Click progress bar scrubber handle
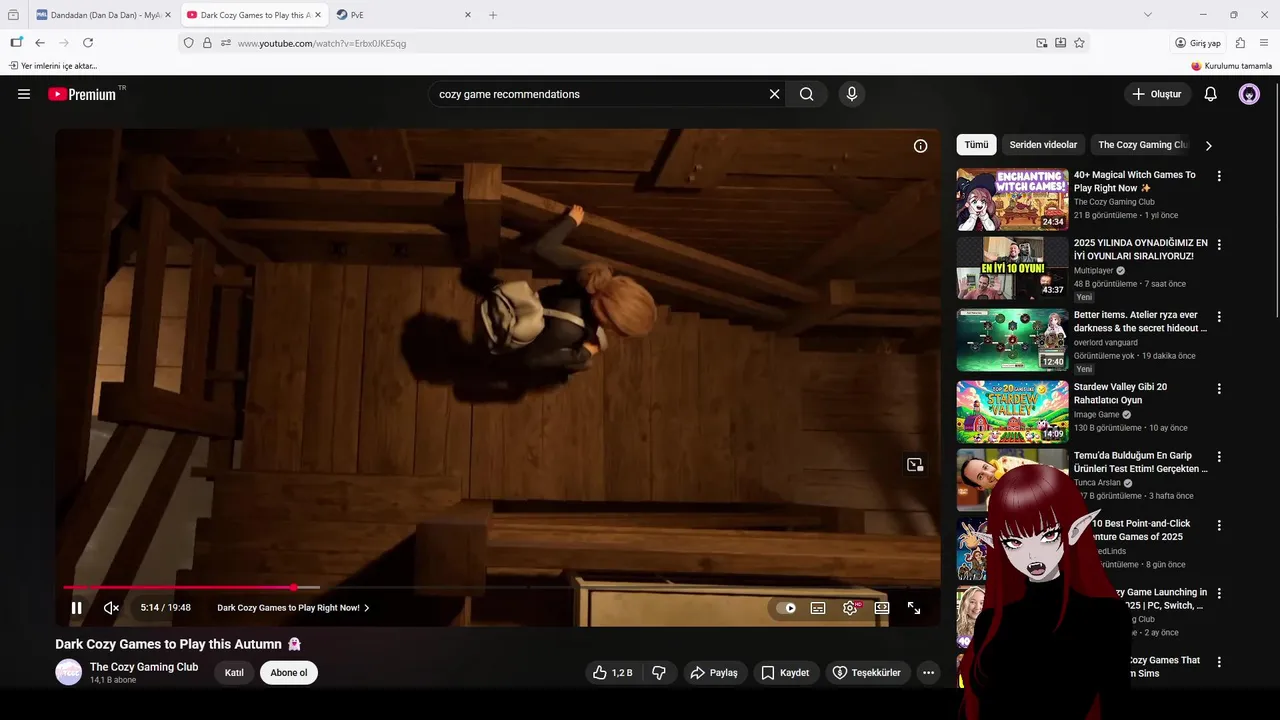The width and height of the screenshot is (1280, 720). coord(294,587)
